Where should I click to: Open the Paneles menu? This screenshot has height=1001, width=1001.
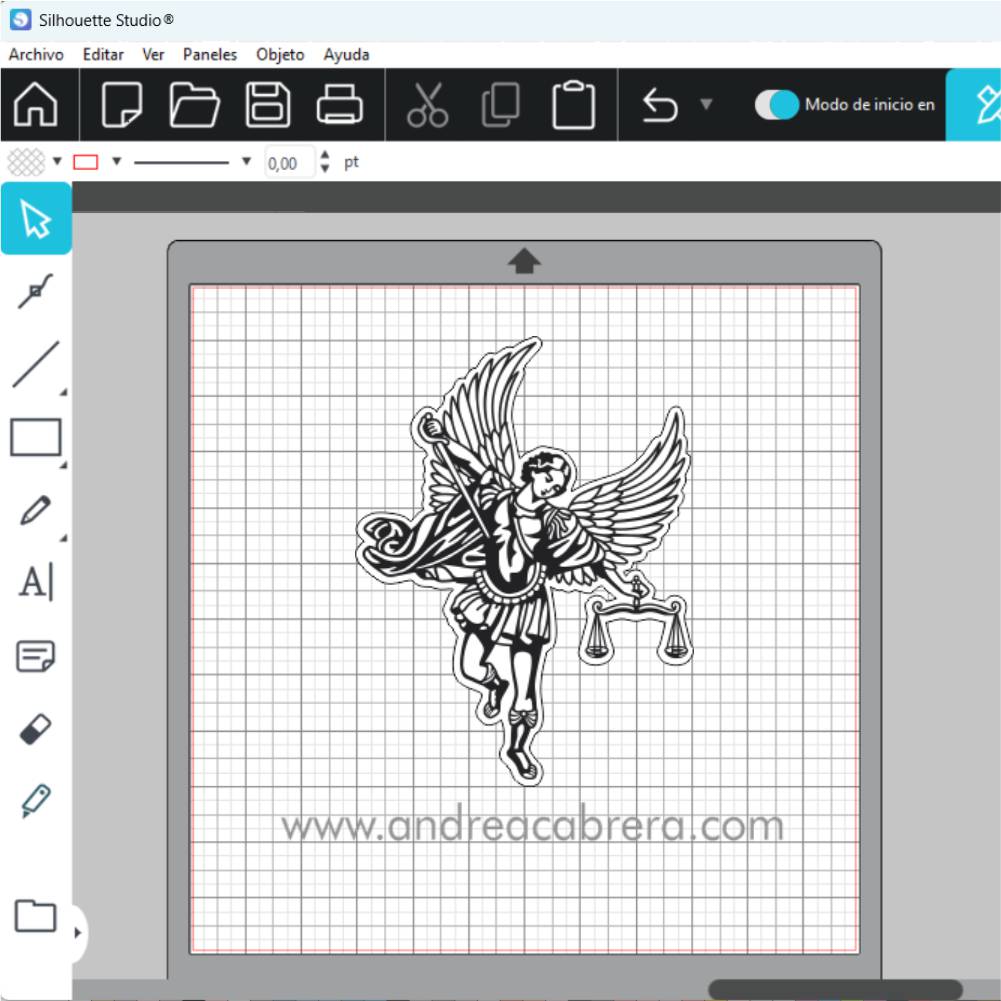coord(209,55)
